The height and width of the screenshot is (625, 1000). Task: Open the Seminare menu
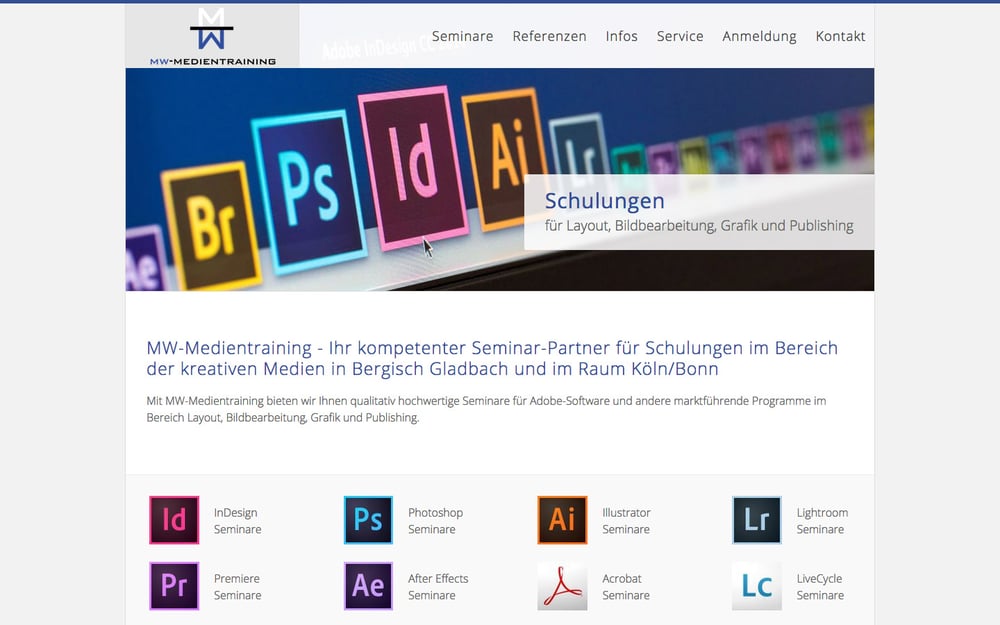click(x=462, y=36)
